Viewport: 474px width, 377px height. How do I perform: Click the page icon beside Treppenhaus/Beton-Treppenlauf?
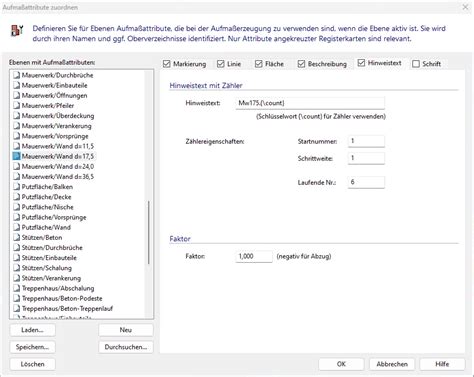tap(16, 308)
